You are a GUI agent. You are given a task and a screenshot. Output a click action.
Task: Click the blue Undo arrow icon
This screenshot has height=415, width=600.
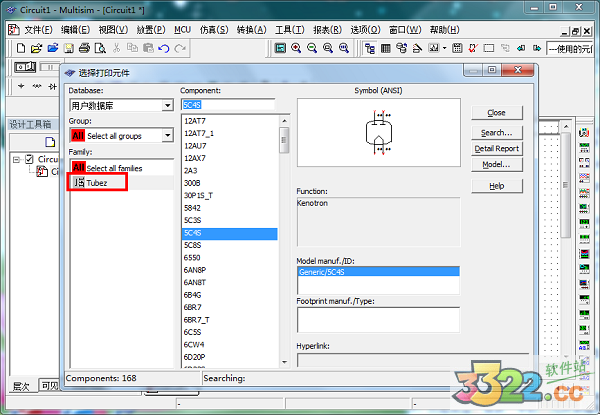(x=164, y=49)
